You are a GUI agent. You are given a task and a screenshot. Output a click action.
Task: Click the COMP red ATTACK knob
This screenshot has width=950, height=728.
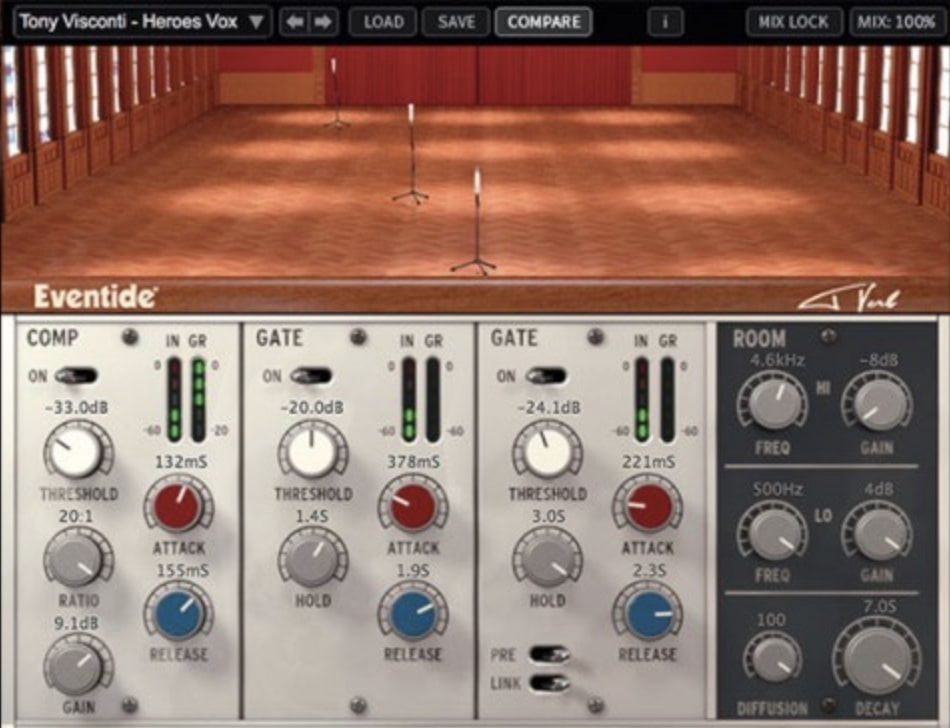[x=179, y=506]
